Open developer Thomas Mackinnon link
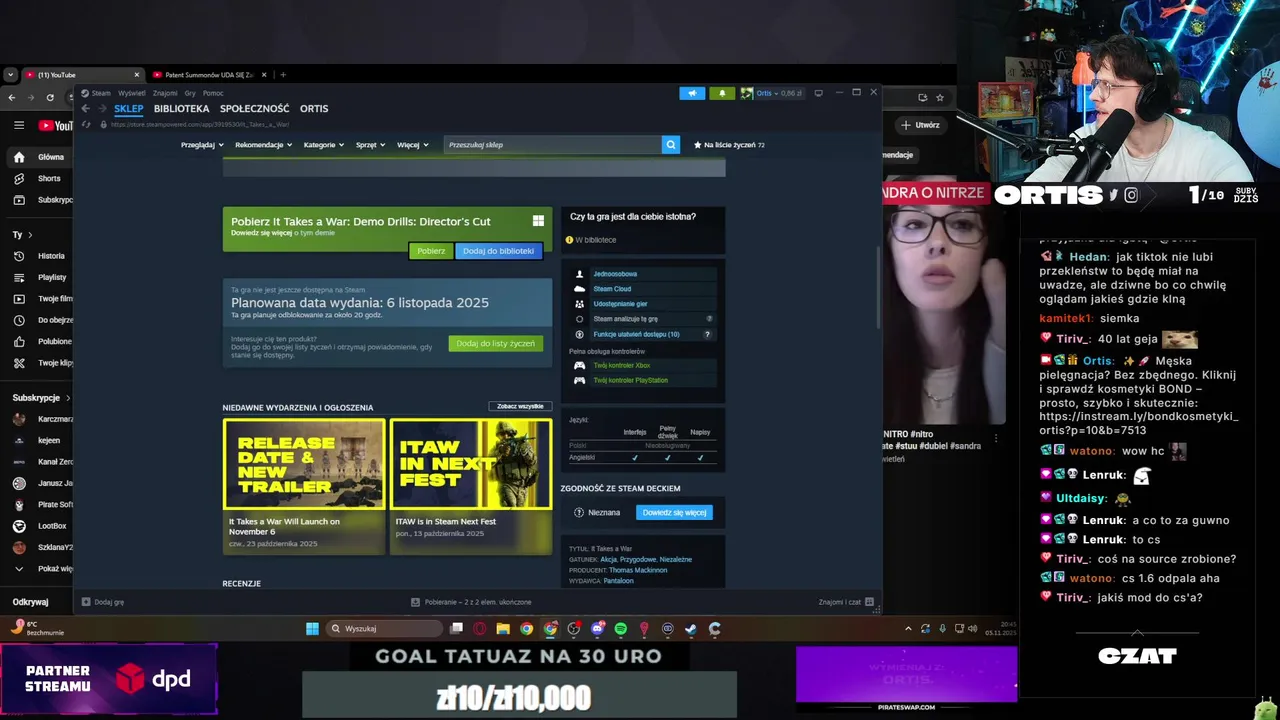Viewport: 1280px width, 720px height. [638, 570]
